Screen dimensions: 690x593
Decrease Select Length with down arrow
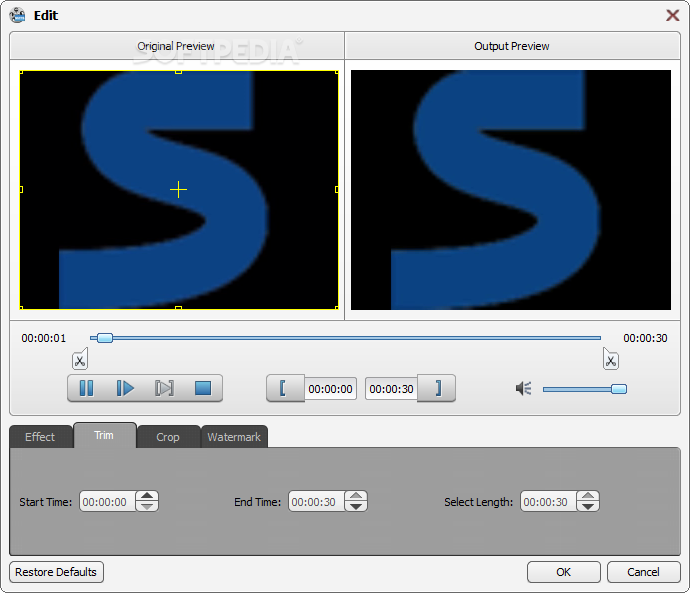click(x=588, y=507)
